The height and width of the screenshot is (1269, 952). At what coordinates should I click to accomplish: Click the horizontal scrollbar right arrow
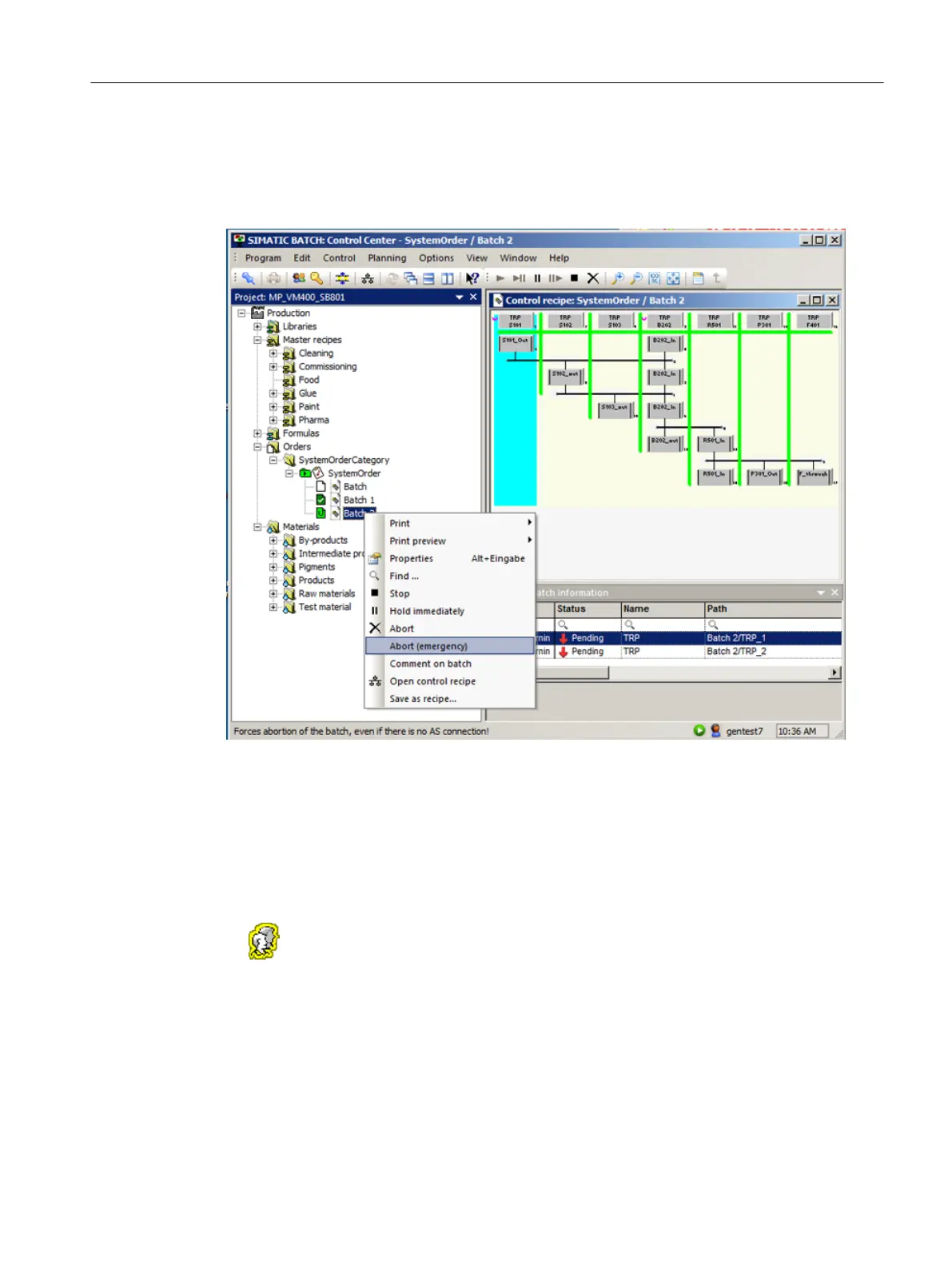(834, 672)
